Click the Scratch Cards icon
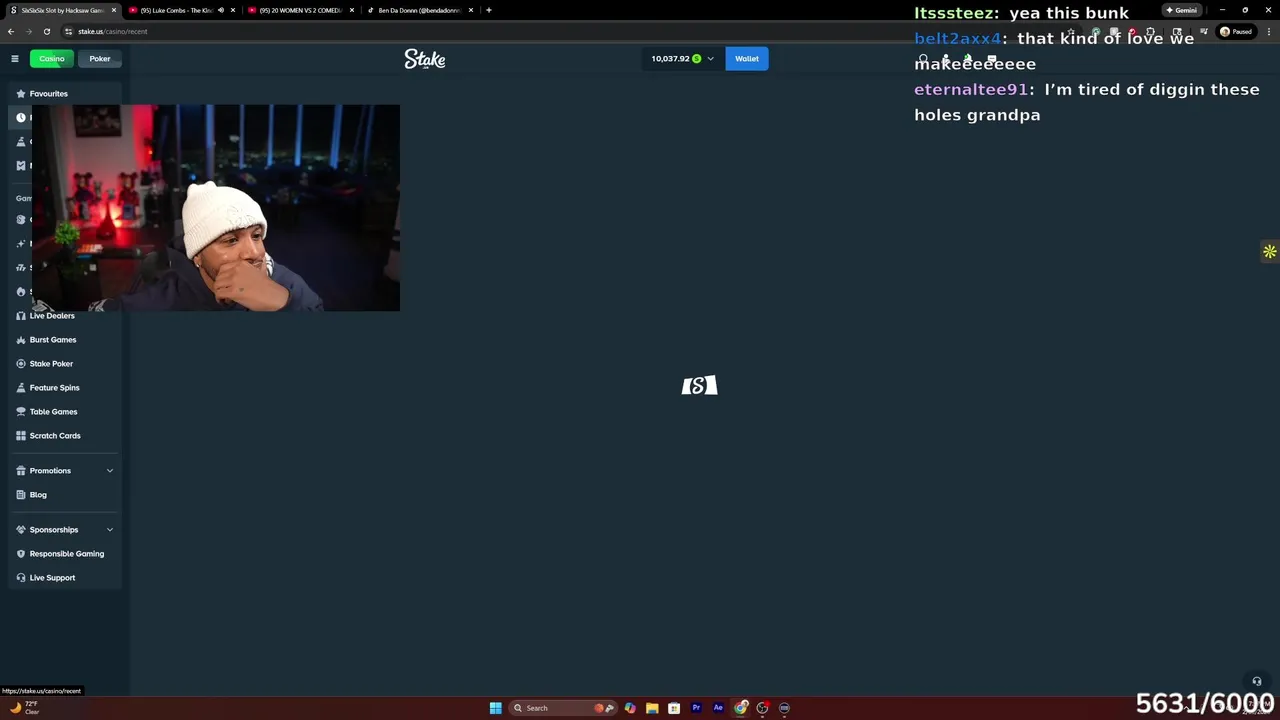 (x=21, y=436)
